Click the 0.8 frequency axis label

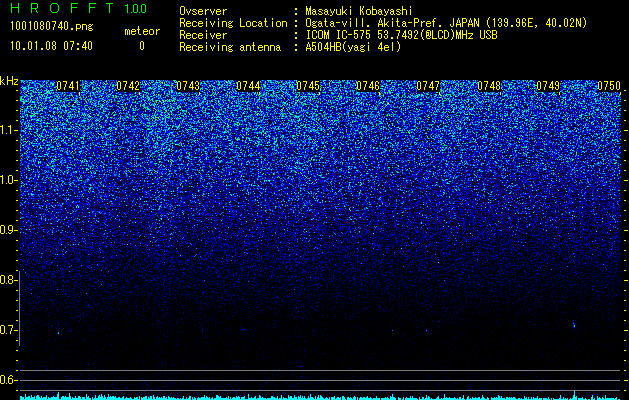coord(8,280)
